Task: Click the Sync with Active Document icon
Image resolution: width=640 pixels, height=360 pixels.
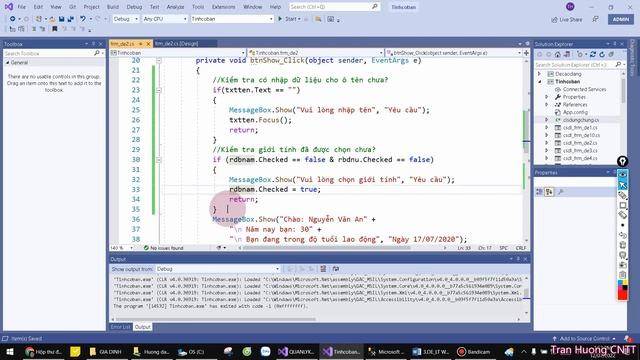Action: pyautogui.click(x=592, y=54)
